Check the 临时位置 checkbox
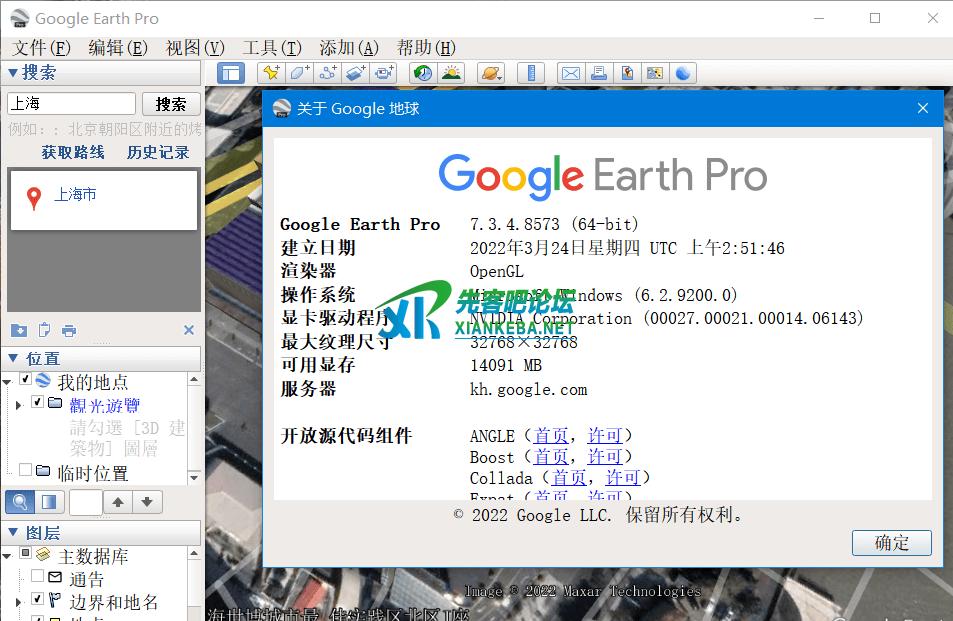953x621 pixels. tap(26, 470)
